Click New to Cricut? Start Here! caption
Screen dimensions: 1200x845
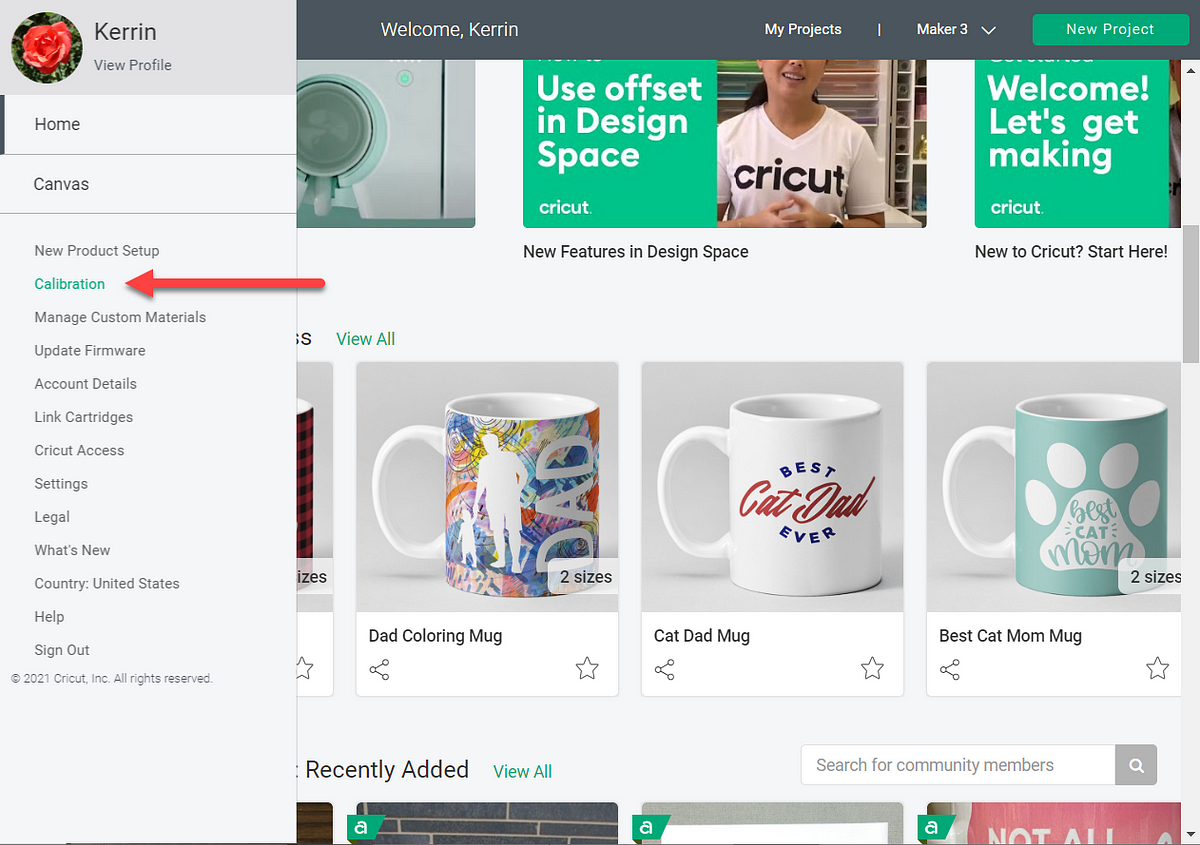1071,252
